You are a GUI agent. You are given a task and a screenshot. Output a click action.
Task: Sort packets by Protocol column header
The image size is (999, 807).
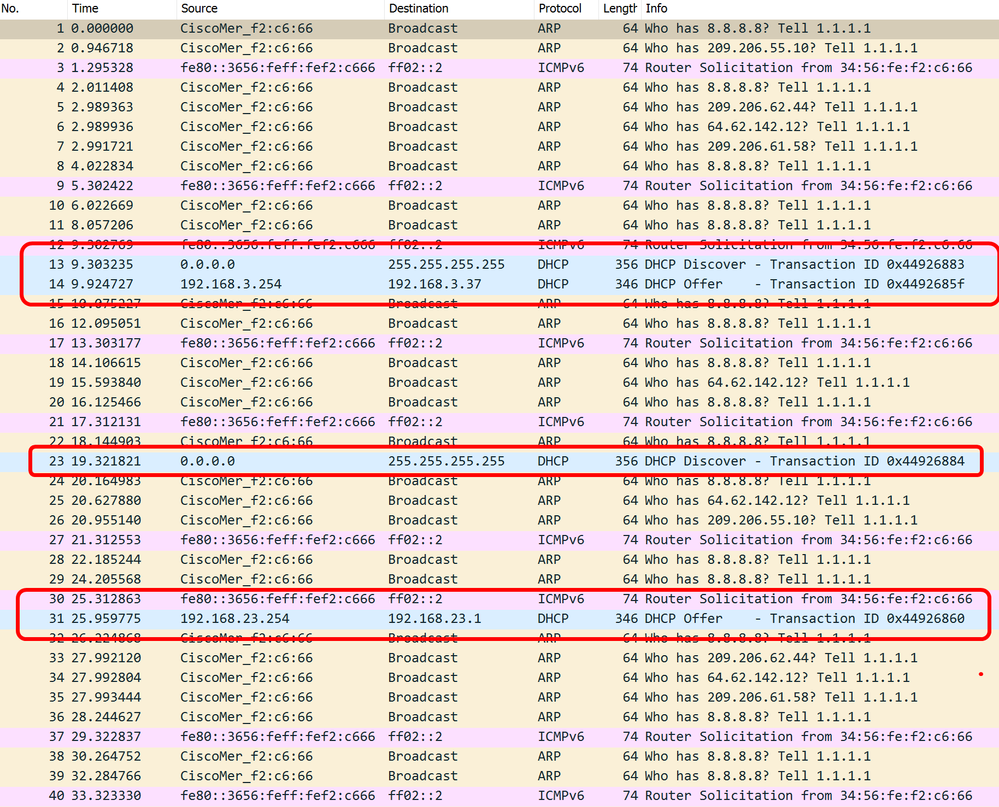[563, 8]
